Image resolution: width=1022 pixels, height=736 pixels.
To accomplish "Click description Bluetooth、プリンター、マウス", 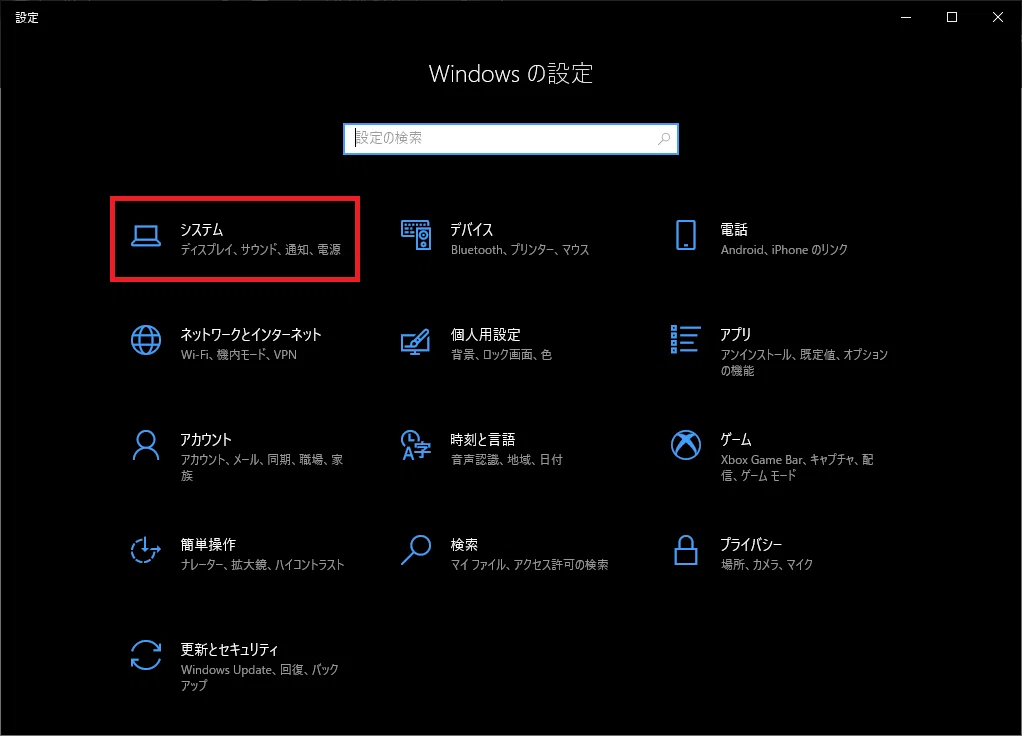I will (x=520, y=250).
